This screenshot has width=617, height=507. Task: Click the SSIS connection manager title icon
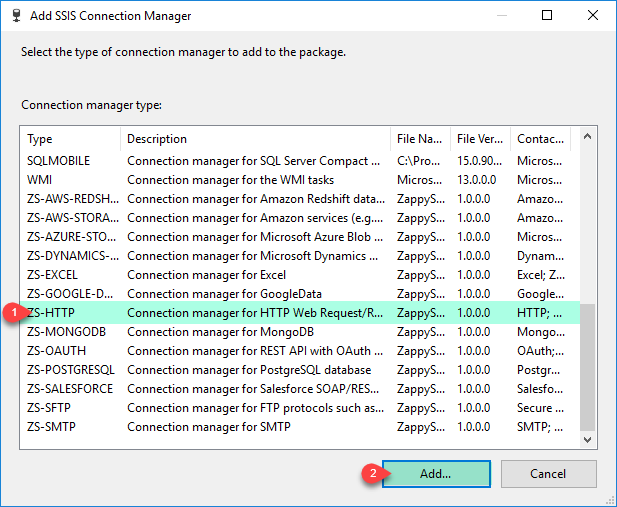(16, 16)
